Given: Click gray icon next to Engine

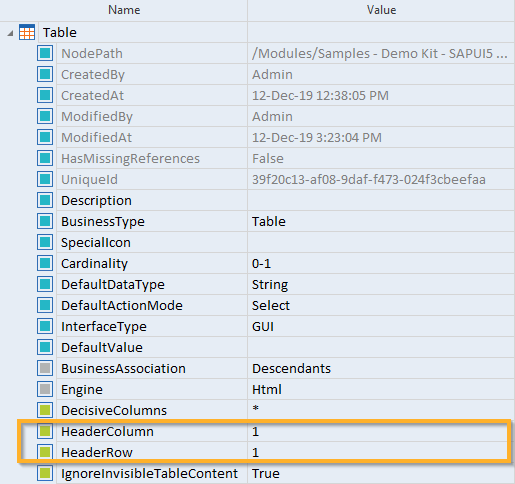Looking at the screenshot, I should tap(45, 389).
